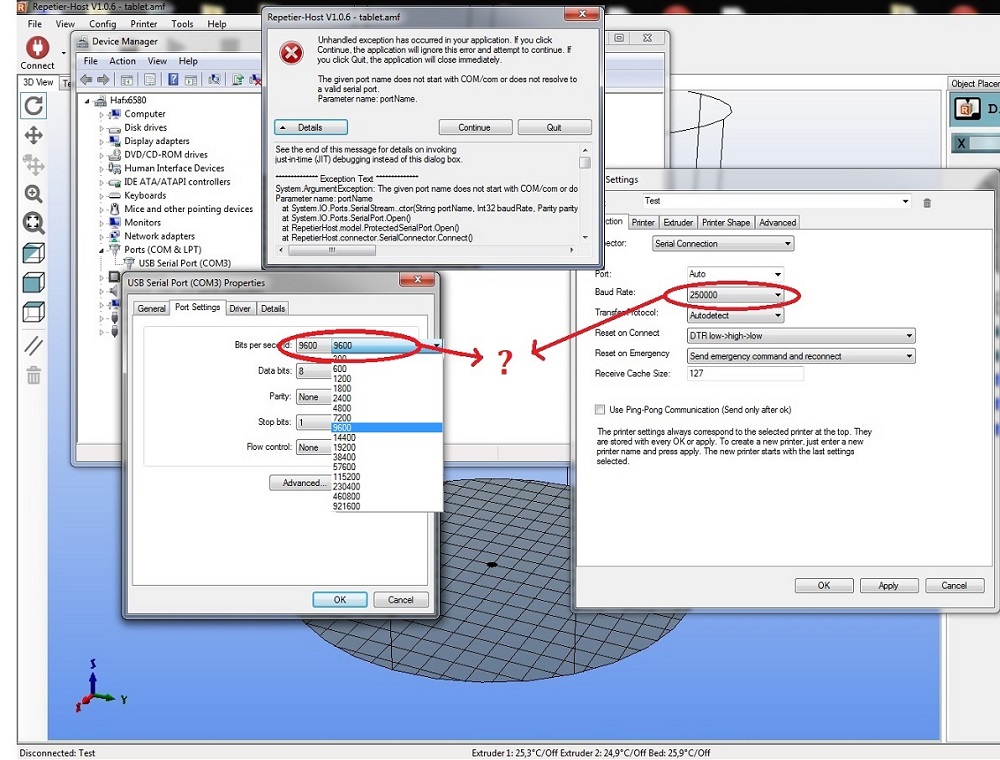Click exception details vertical scrollbar
This screenshot has height=760, width=1000.
[x=585, y=193]
